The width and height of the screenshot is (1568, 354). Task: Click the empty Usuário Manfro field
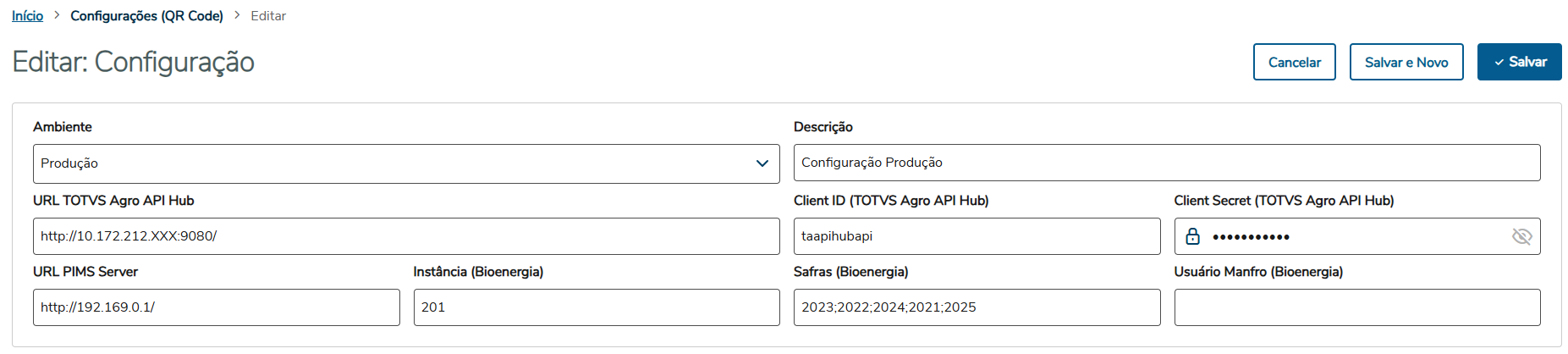click(x=1356, y=307)
